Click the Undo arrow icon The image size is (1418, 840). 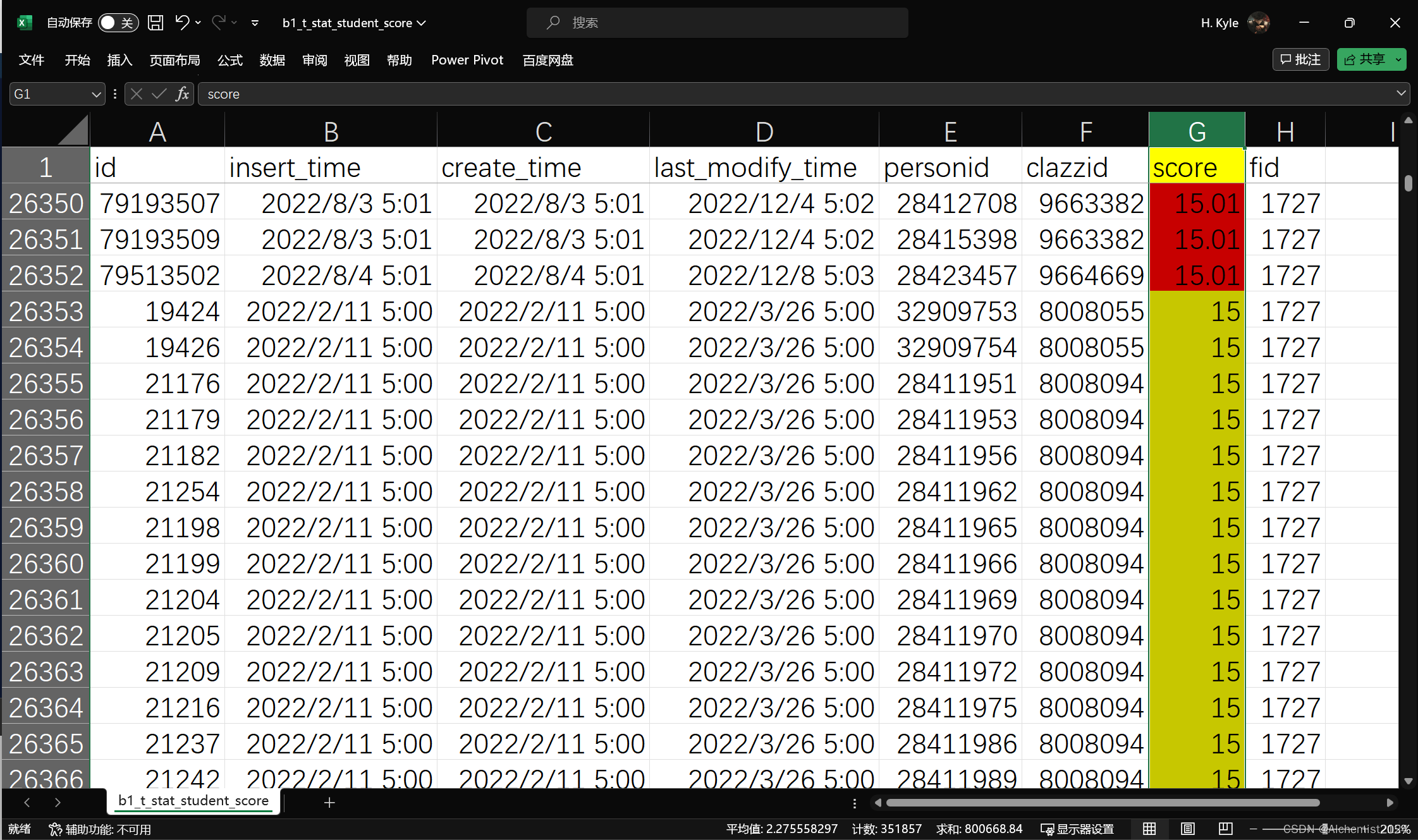(x=182, y=23)
